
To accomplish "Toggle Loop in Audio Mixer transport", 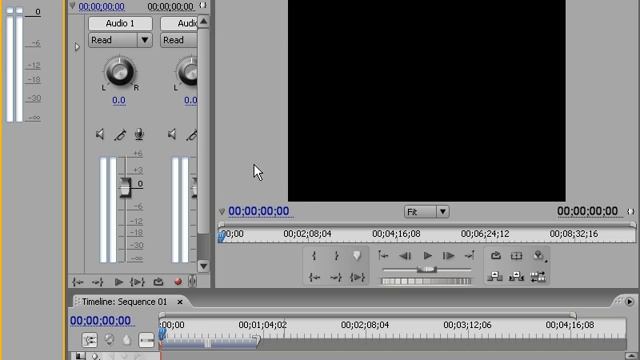I will [x=158, y=282].
